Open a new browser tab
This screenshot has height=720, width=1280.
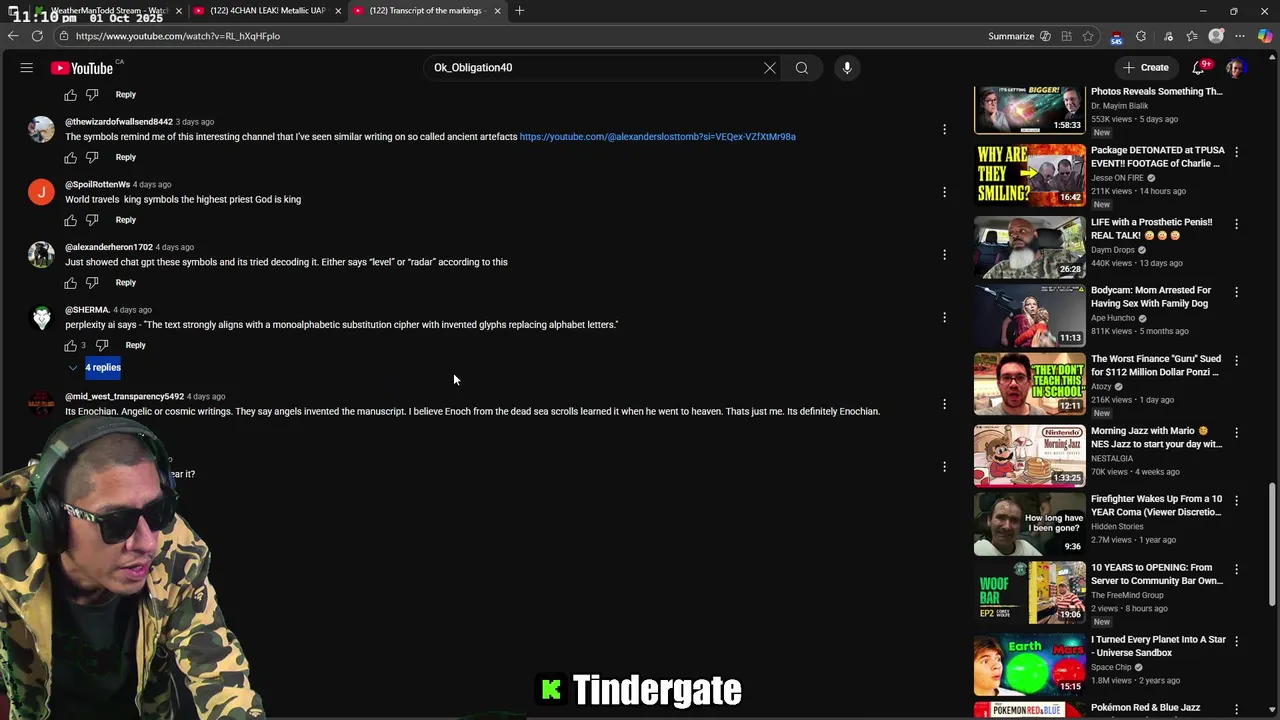pyautogui.click(x=519, y=11)
